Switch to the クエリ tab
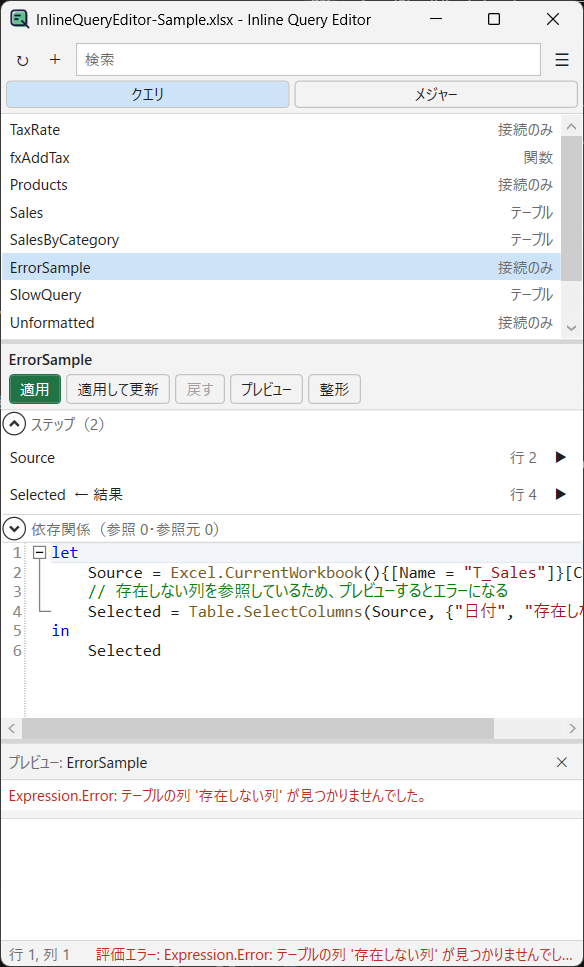The image size is (584, 967). pyautogui.click(x=147, y=94)
